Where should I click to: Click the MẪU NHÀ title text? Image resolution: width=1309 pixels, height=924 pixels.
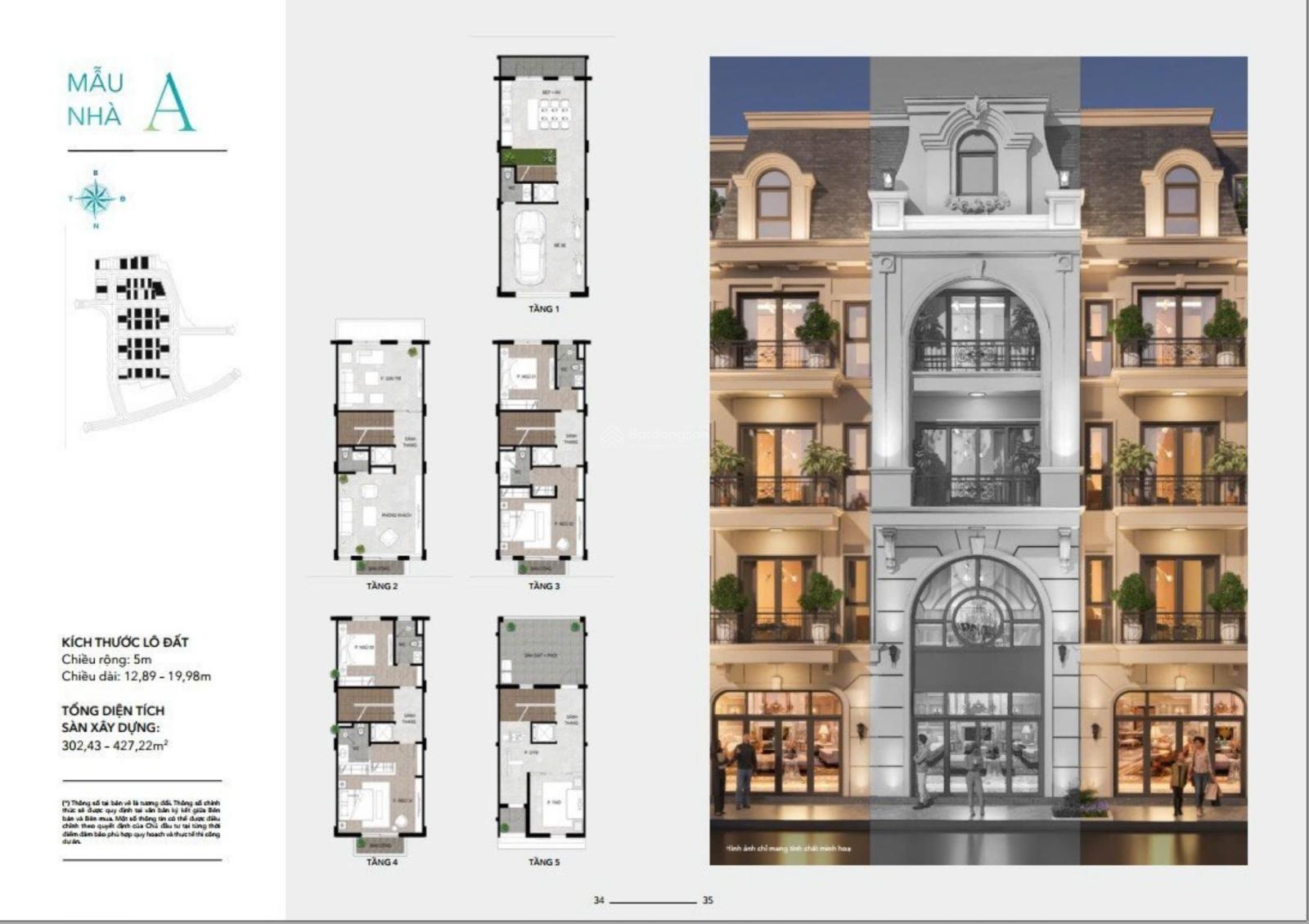(x=95, y=100)
